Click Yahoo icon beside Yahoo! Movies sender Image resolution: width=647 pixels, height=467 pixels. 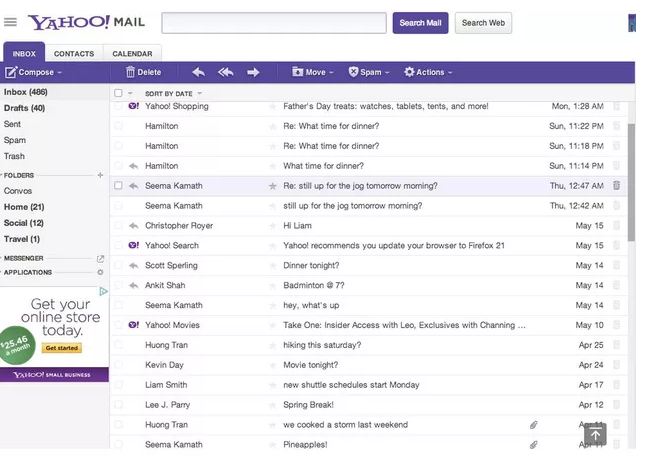[134, 325]
